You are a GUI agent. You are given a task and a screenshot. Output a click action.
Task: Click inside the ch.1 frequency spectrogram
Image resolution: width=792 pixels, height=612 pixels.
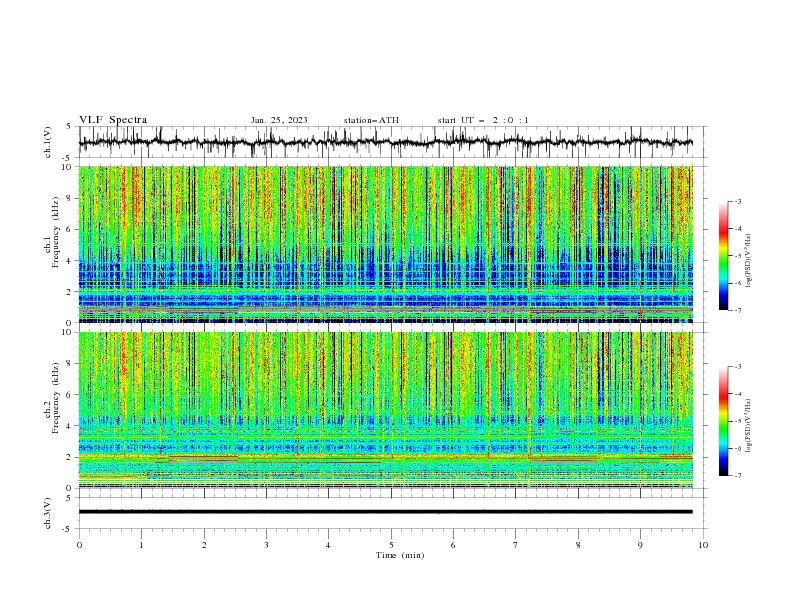point(385,244)
